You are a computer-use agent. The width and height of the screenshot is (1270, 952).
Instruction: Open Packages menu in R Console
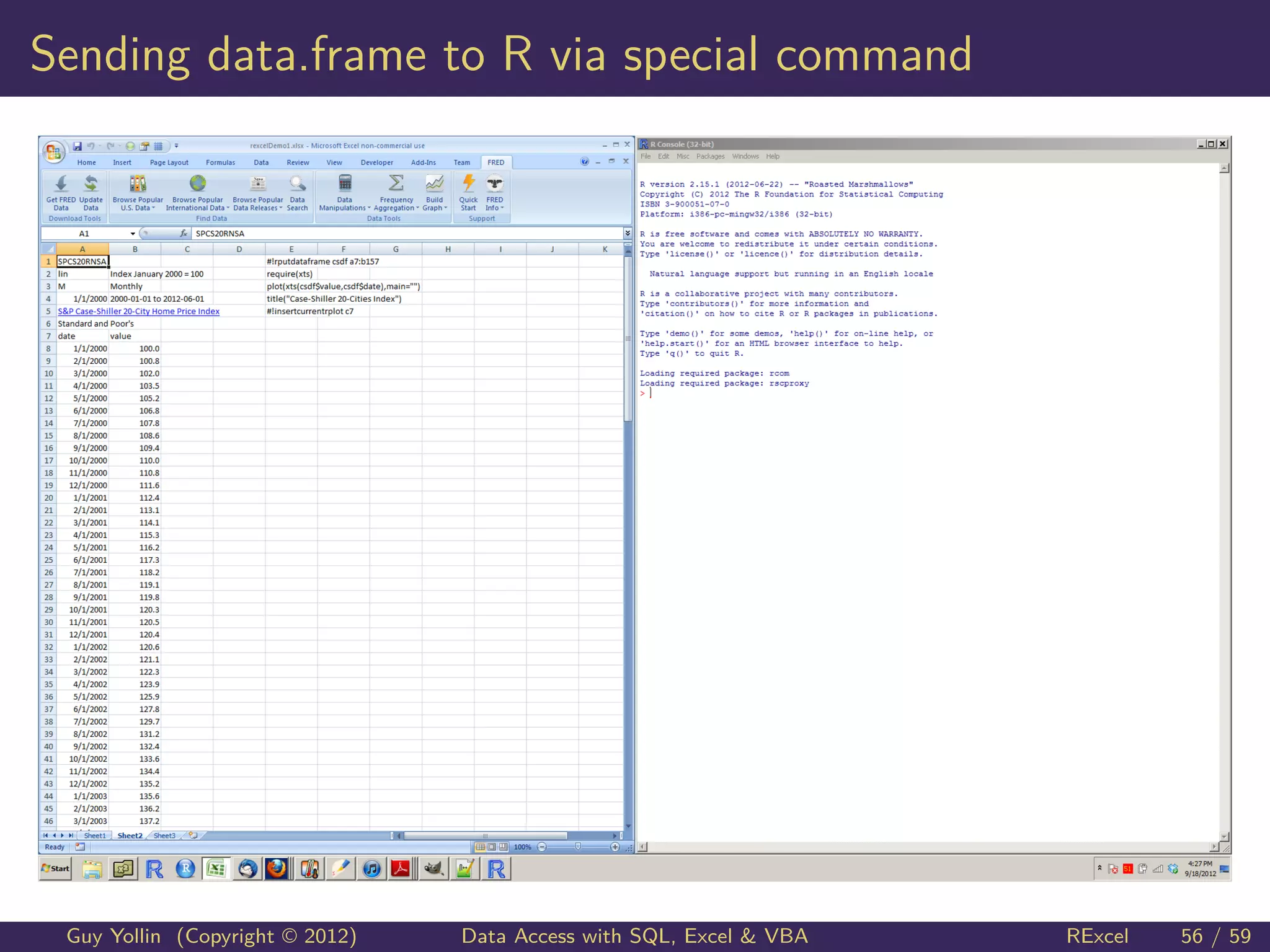[x=710, y=156]
